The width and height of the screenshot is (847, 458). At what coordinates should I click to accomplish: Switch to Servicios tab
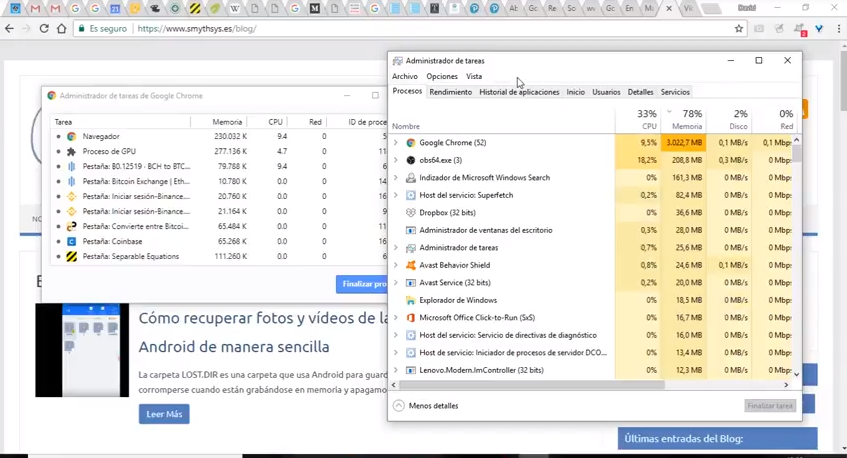coord(675,92)
